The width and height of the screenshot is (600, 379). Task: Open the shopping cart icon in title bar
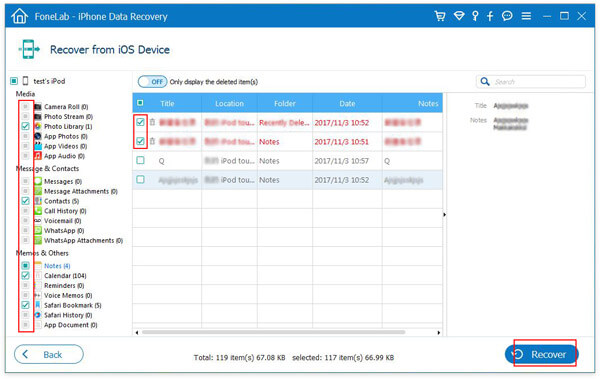[x=440, y=16]
